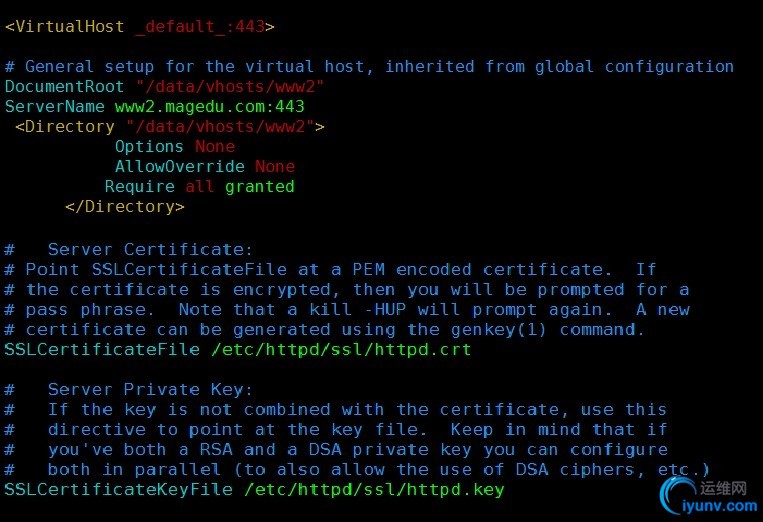Click the "Server Certificate:" comment heading
Screen dimensions: 763x522
point(150,249)
